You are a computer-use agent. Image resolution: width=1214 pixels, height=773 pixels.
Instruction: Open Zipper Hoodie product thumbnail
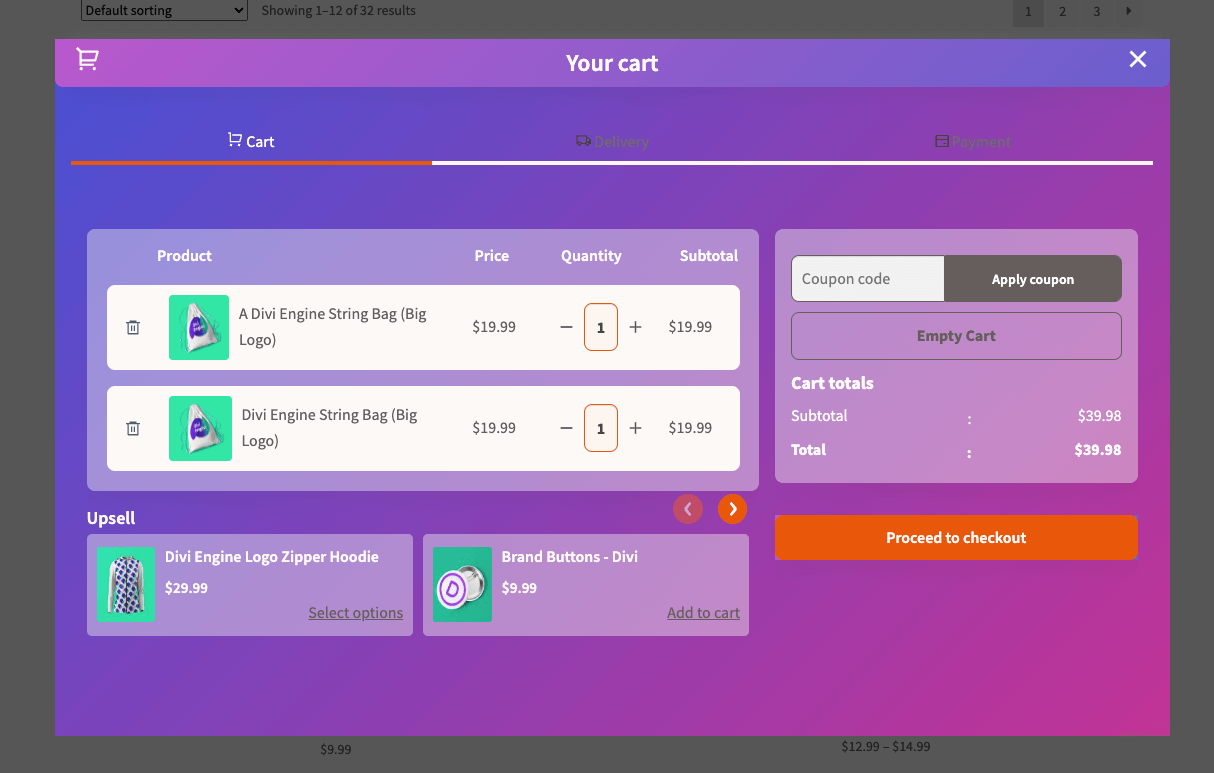tap(126, 584)
